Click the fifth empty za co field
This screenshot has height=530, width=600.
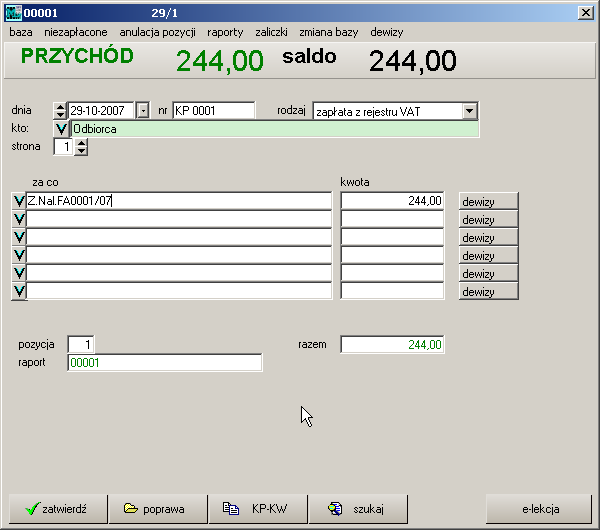click(x=179, y=273)
